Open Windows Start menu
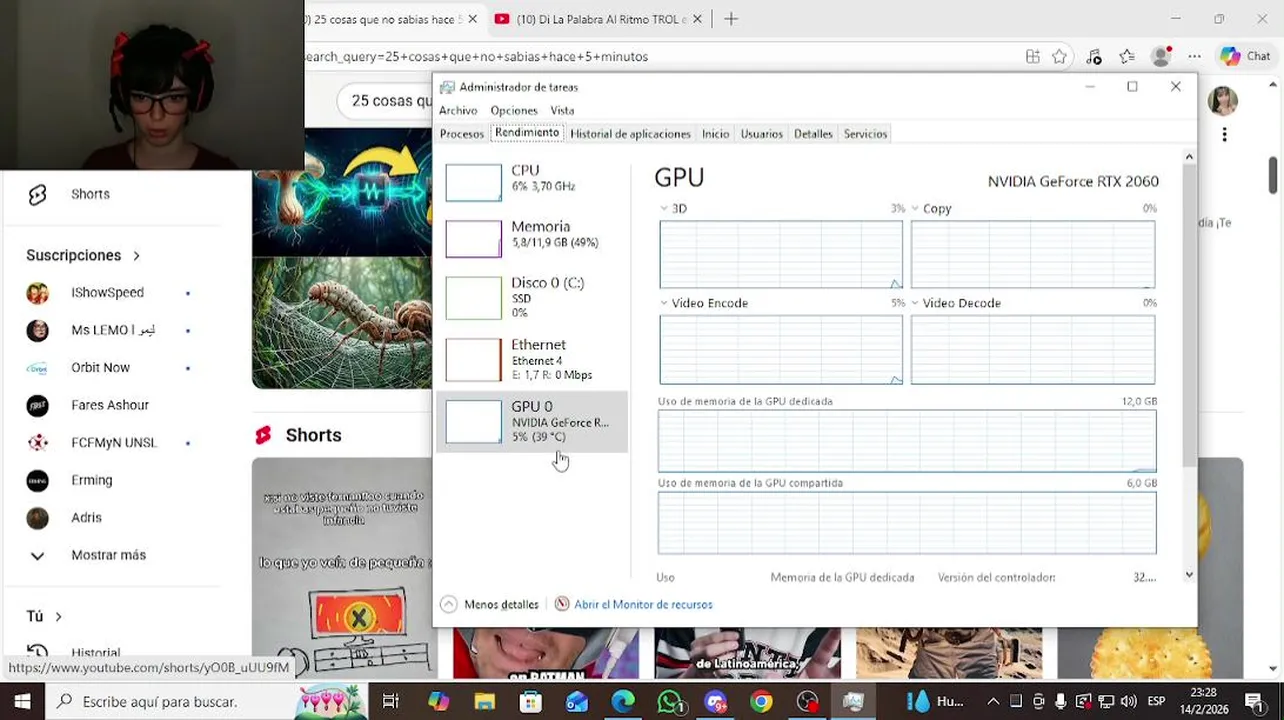 (x=22, y=701)
